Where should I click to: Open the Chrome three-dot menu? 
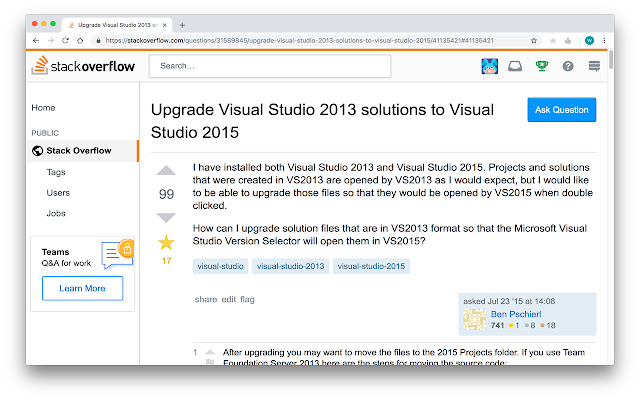point(604,40)
